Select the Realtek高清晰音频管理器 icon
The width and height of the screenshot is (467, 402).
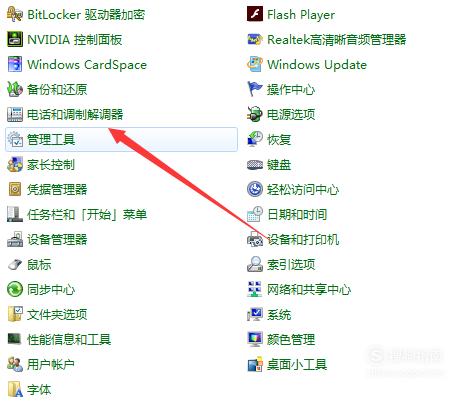[255, 39]
